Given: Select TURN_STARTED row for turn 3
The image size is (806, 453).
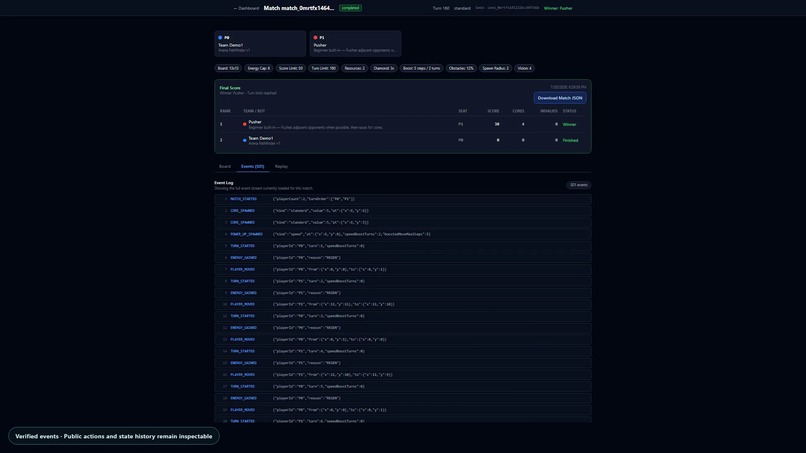Looking at the screenshot, I should point(402,316).
